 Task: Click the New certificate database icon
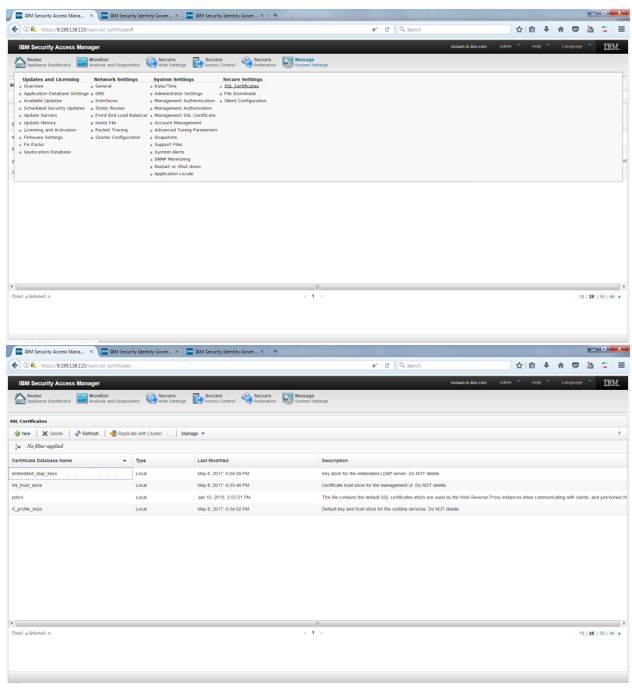point(17,434)
